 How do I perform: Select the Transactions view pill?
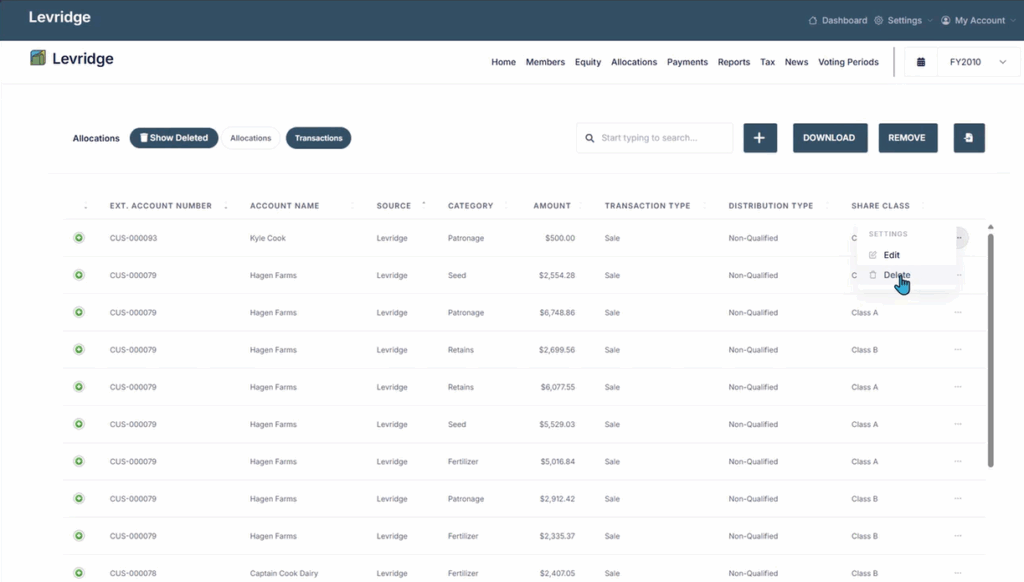coord(318,137)
